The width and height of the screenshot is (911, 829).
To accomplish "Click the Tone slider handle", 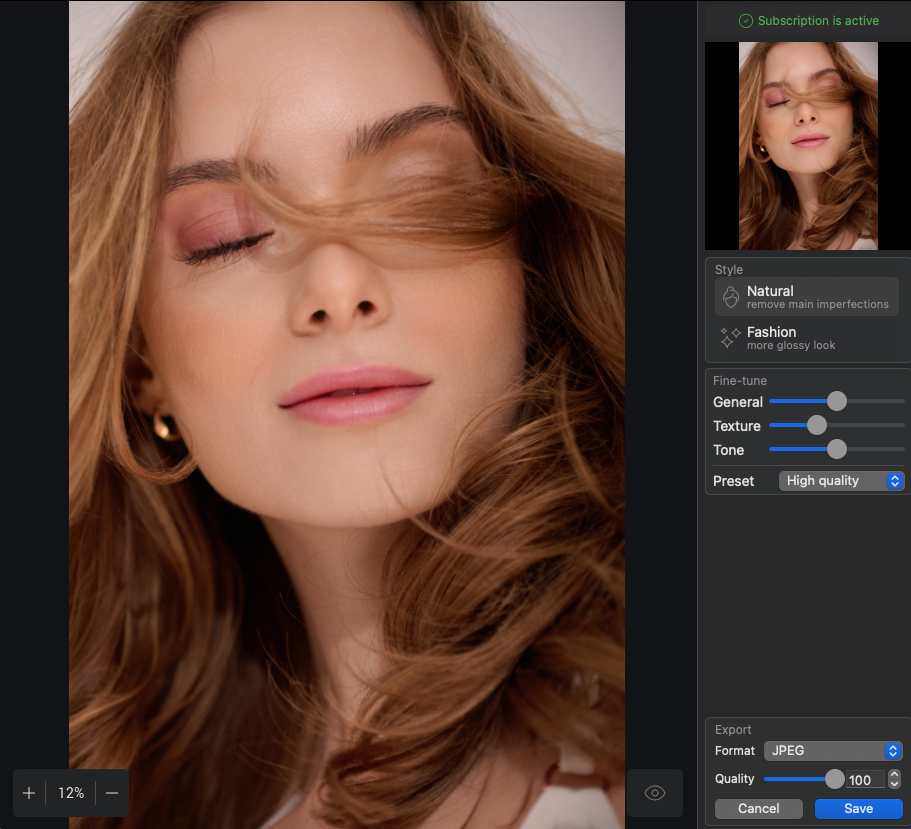I will click(x=837, y=449).
